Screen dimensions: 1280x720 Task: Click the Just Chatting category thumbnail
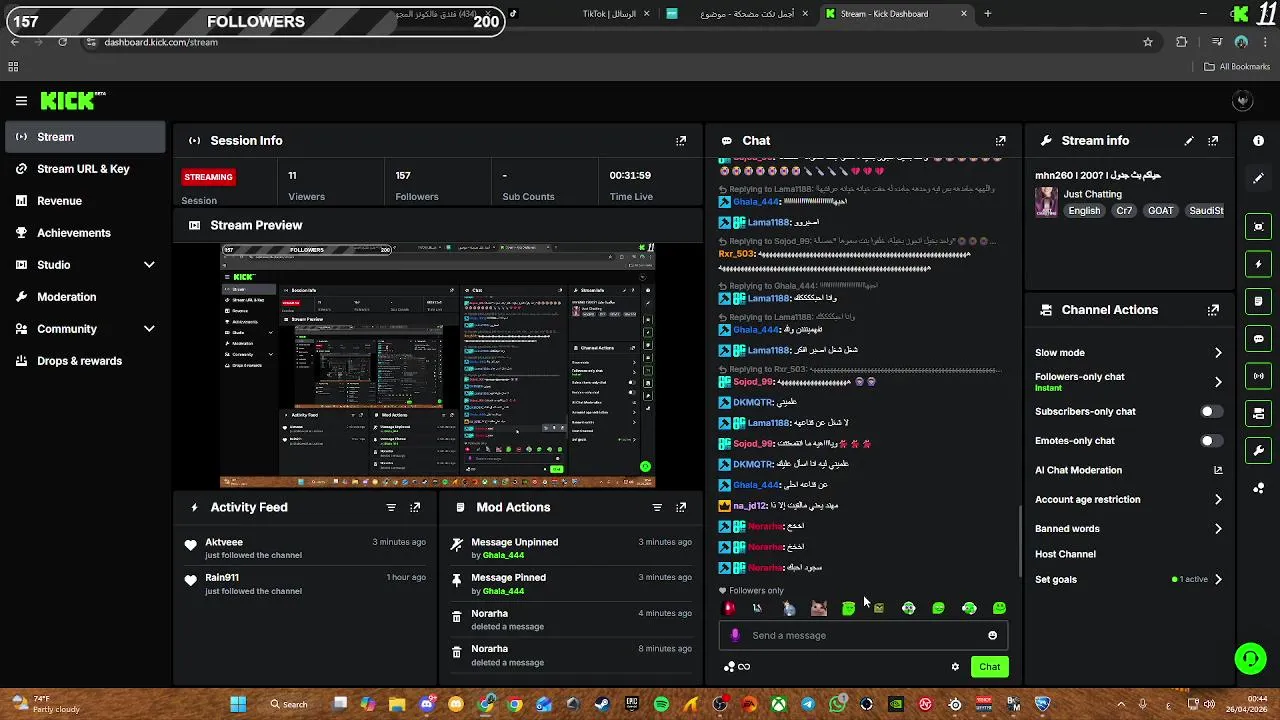(x=1046, y=202)
